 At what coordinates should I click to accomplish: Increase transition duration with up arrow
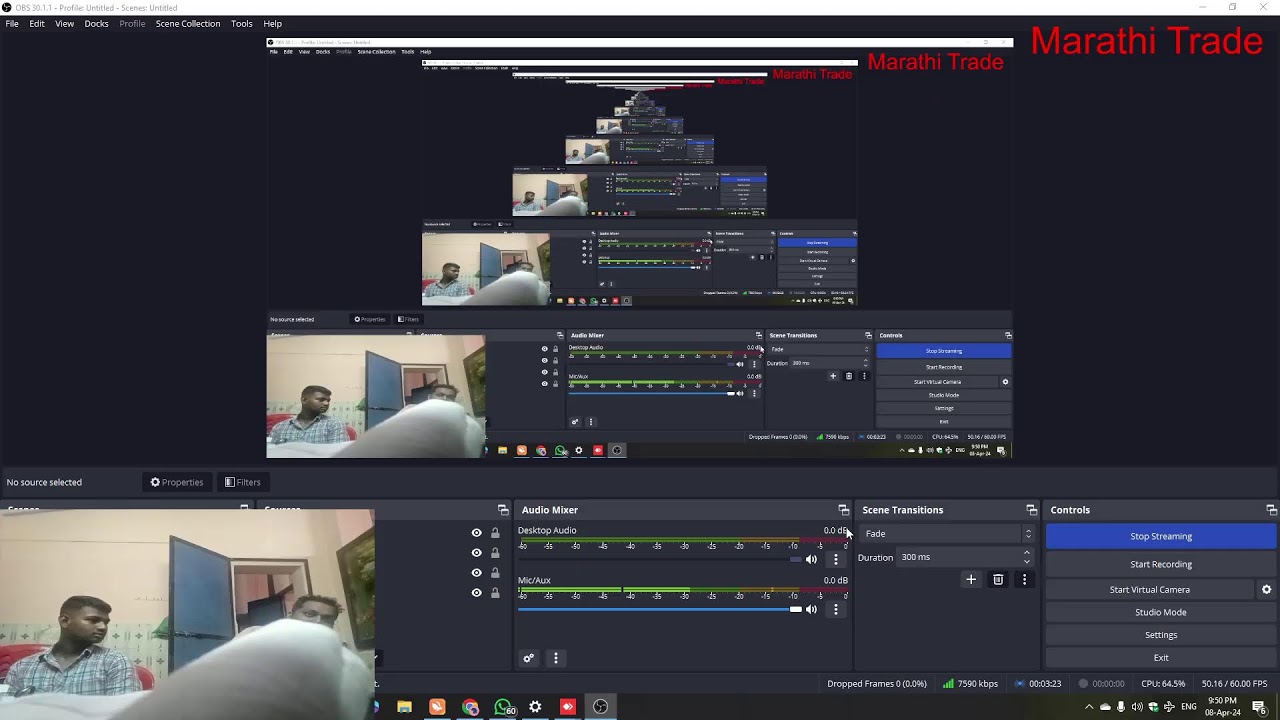click(x=1026, y=553)
